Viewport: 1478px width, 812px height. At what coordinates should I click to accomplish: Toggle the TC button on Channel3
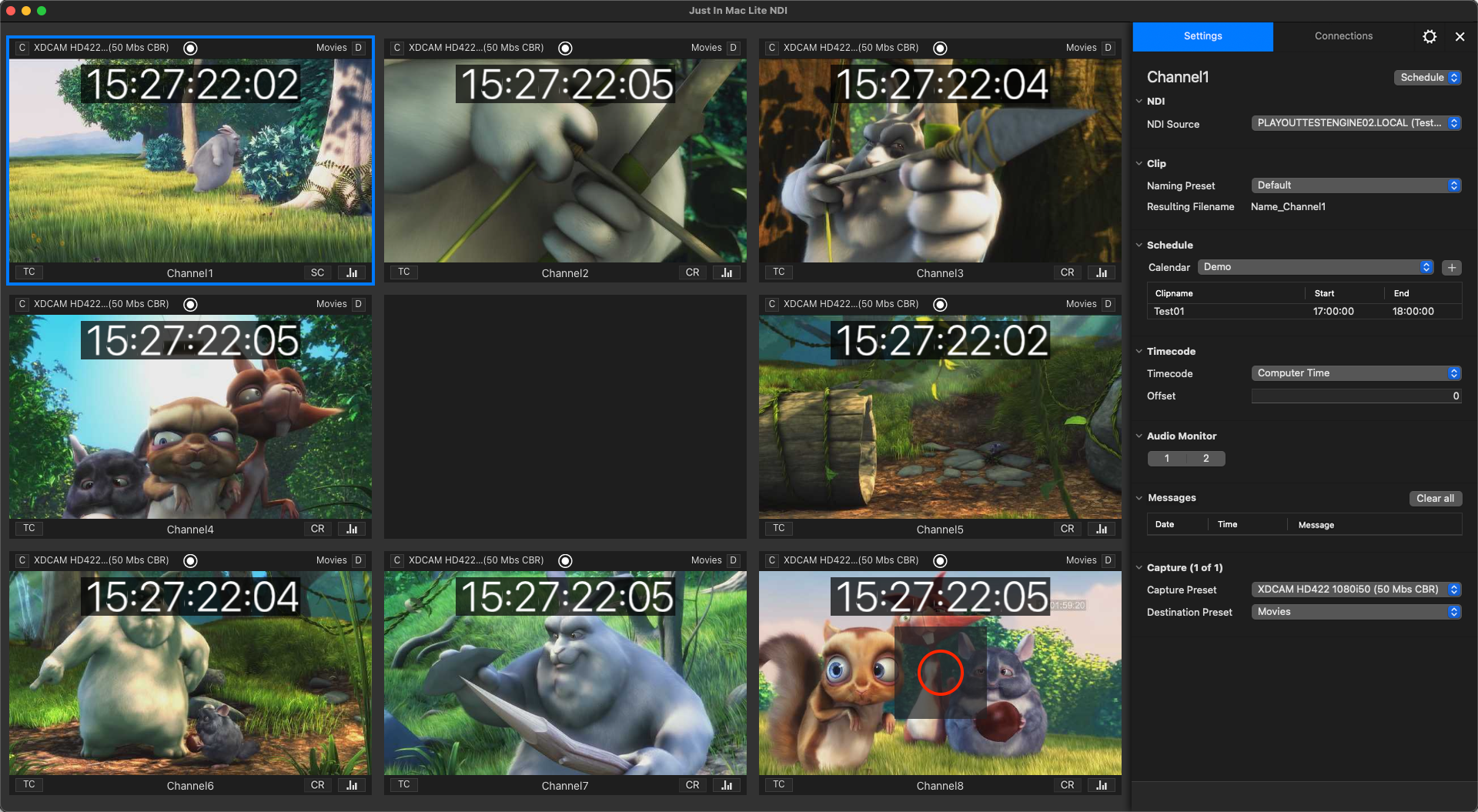[x=779, y=272]
